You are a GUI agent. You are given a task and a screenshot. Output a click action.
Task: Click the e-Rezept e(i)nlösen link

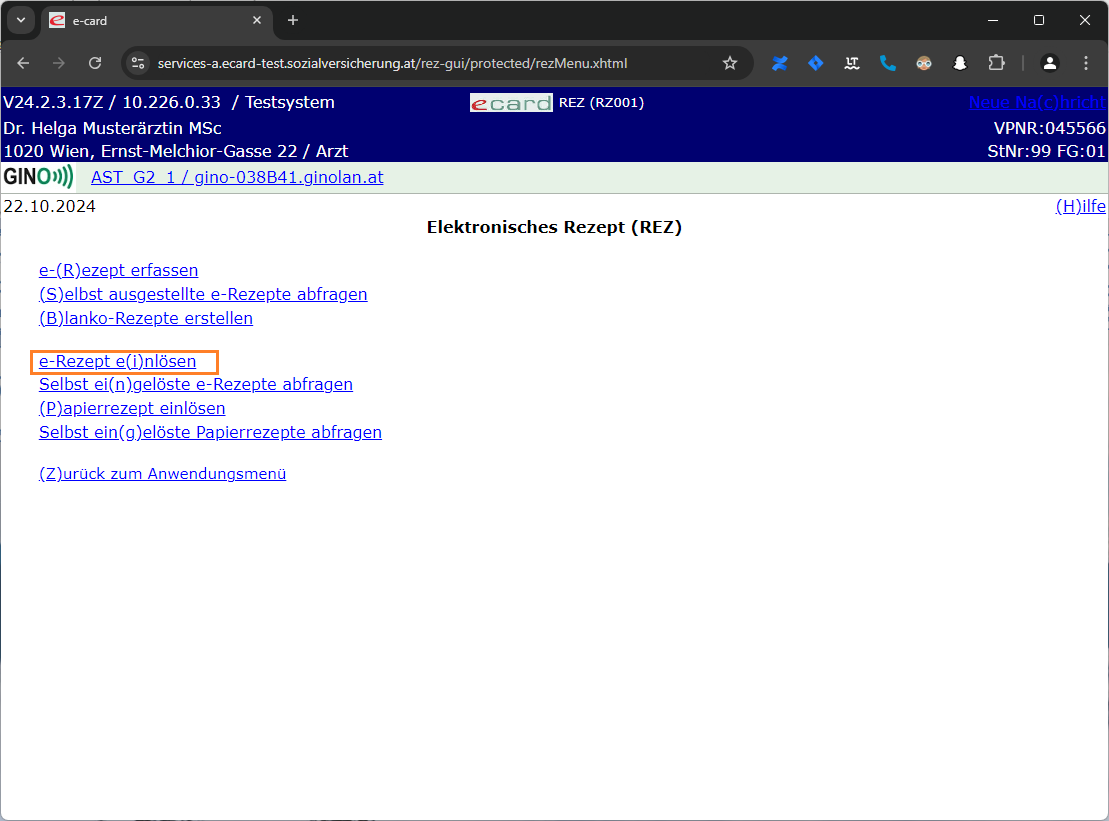pos(117,361)
